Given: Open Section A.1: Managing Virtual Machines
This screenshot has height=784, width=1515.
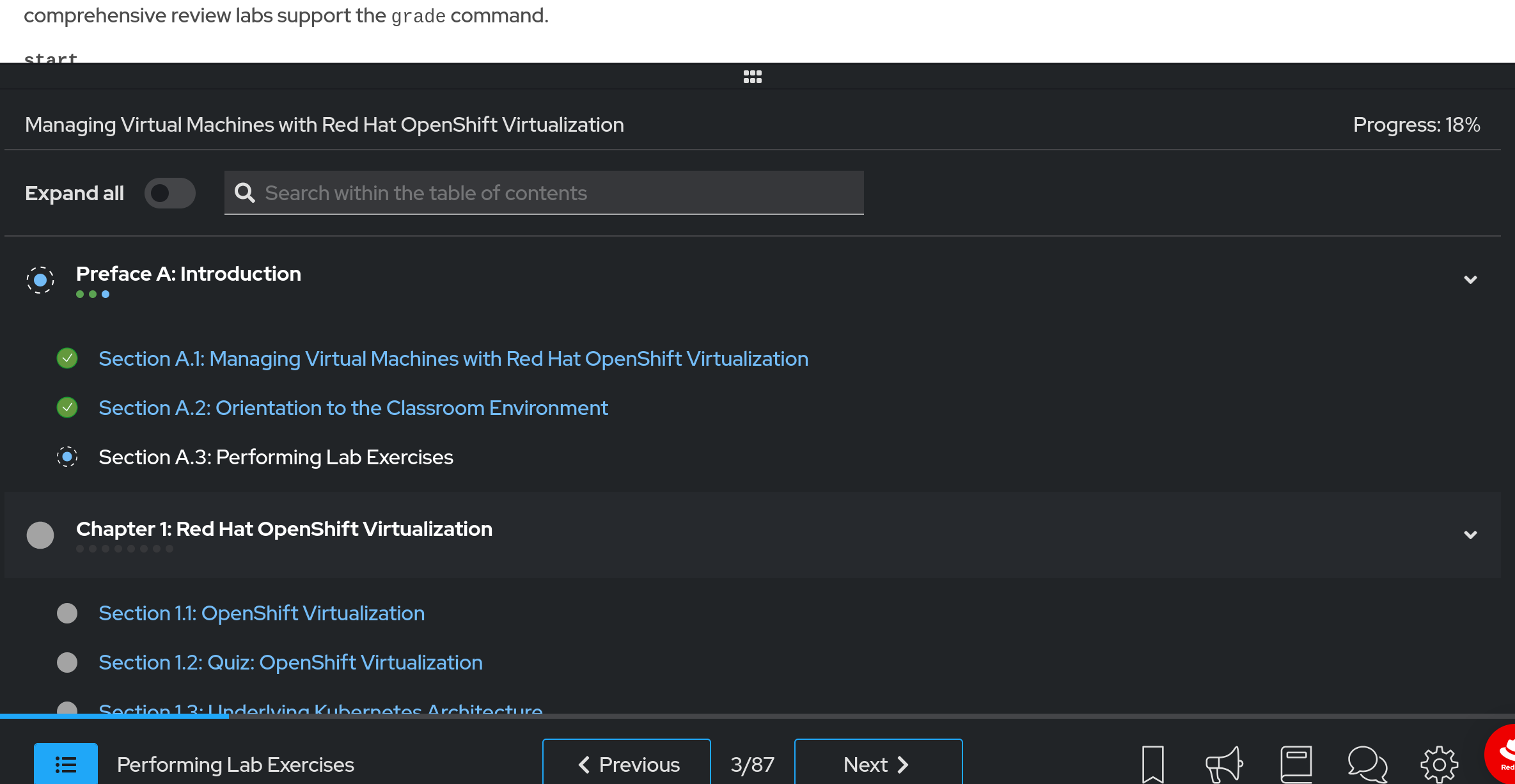Looking at the screenshot, I should [453, 359].
